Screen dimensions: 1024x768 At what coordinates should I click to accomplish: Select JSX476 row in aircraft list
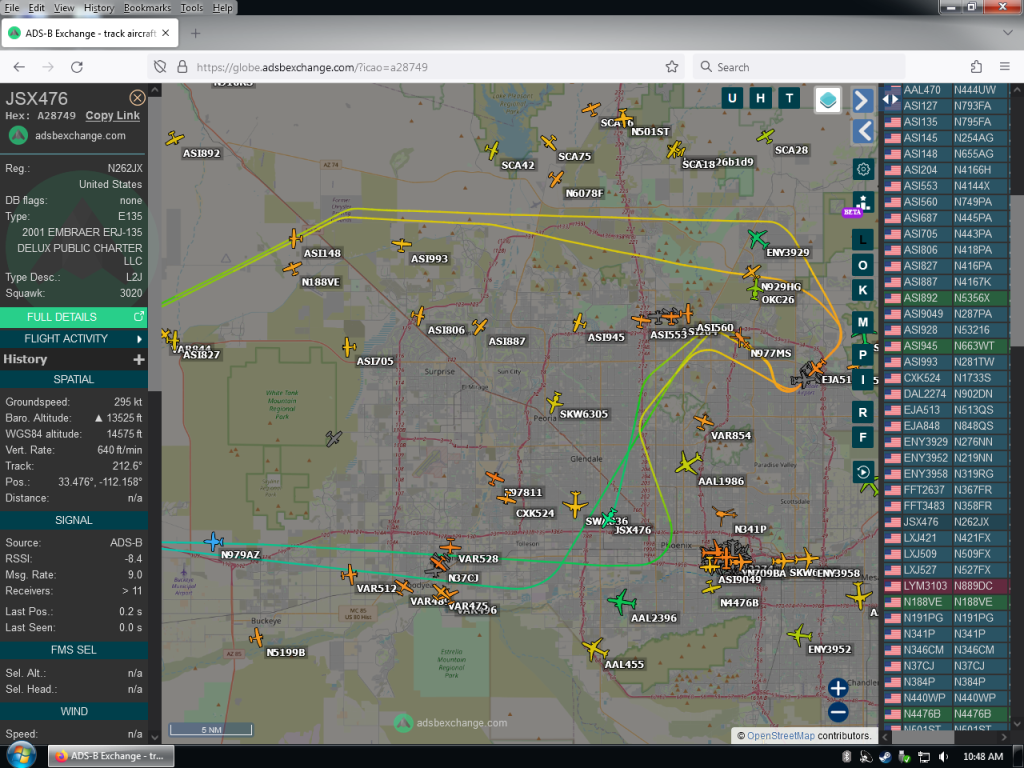(946, 522)
